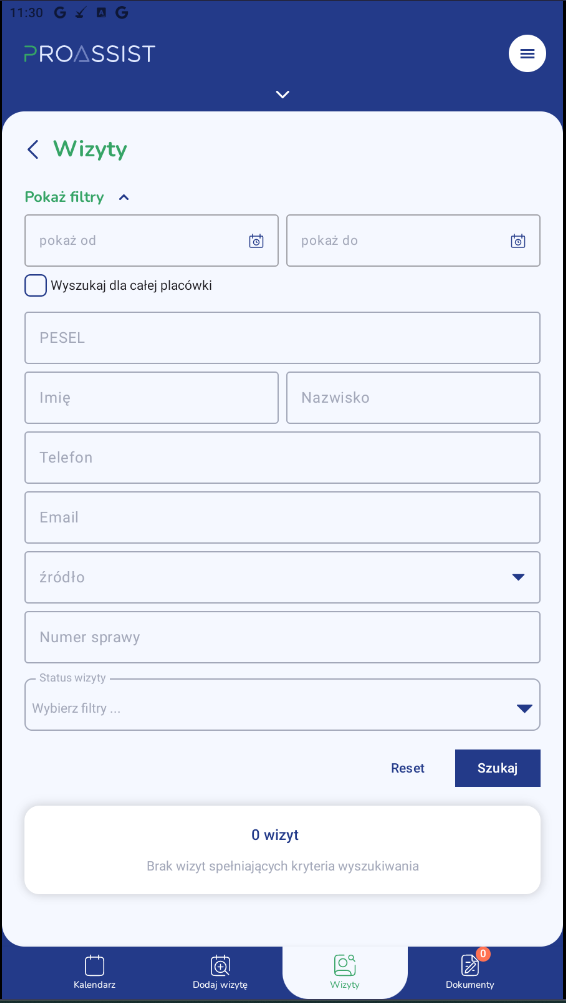
Task: Expand the header with down chevron
Action: coord(283,95)
